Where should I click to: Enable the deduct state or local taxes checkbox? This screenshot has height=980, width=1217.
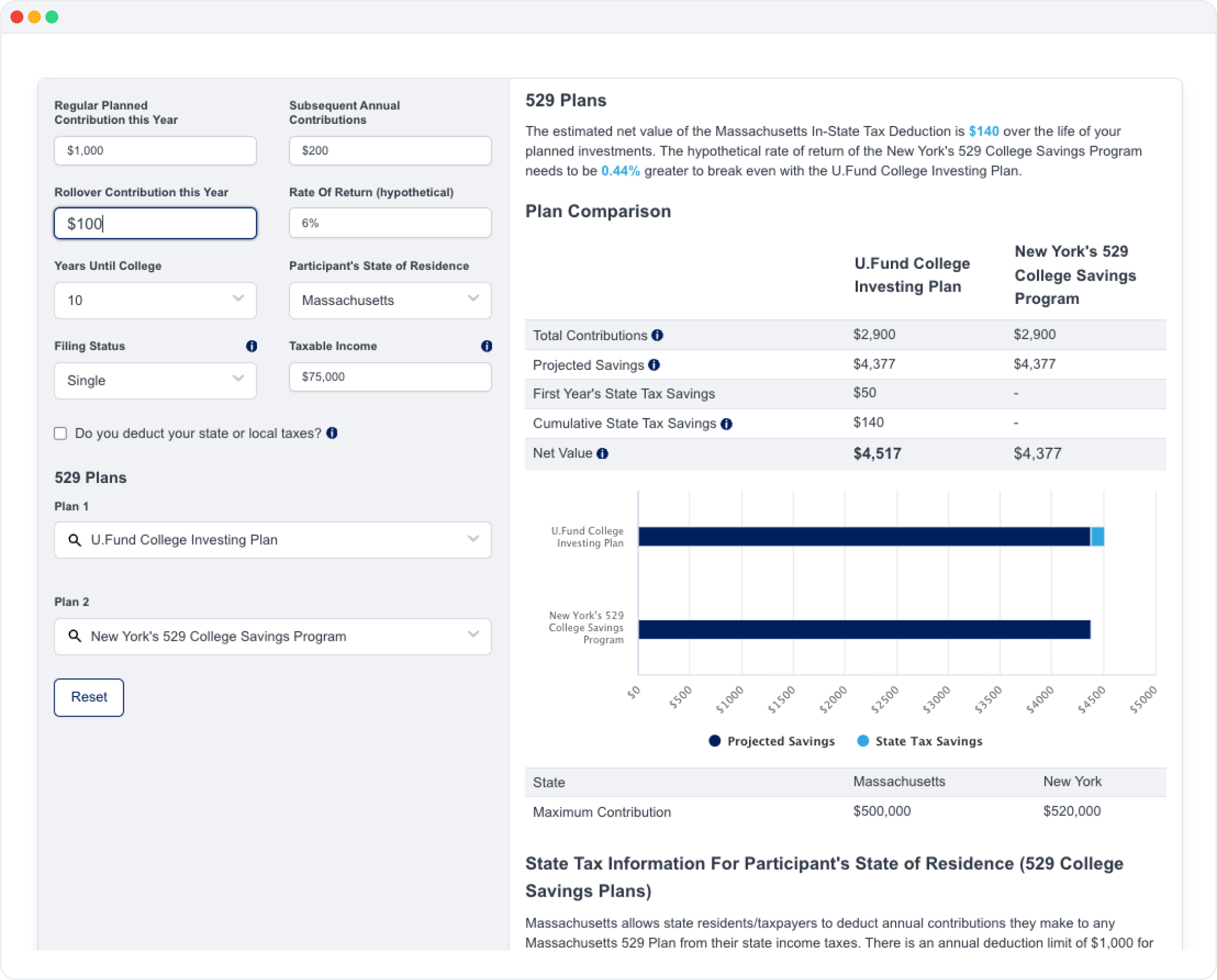[61, 434]
